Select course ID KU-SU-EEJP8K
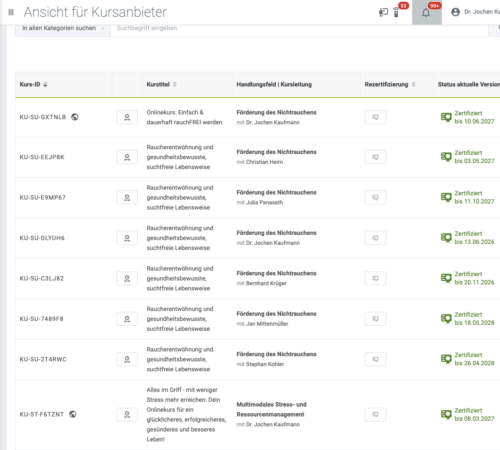Viewport: 500px width, 450px height. pos(42,157)
